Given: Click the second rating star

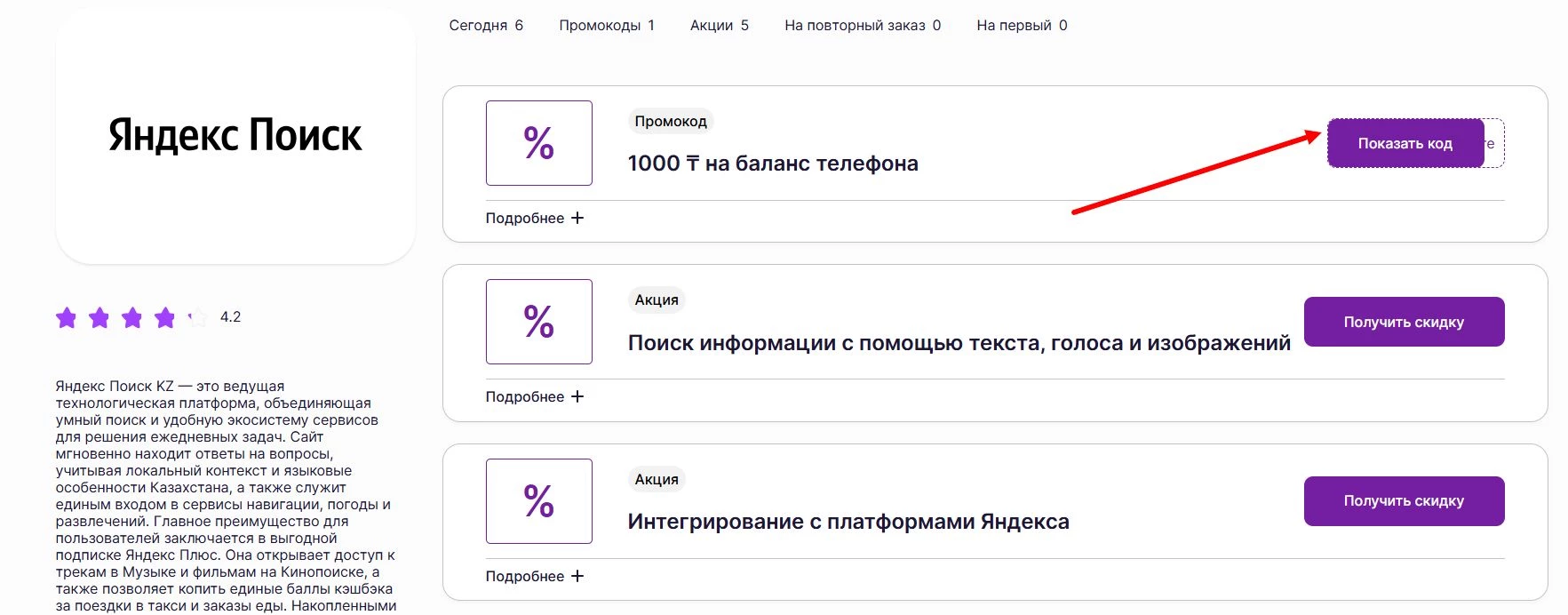Looking at the screenshot, I should 99,317.
